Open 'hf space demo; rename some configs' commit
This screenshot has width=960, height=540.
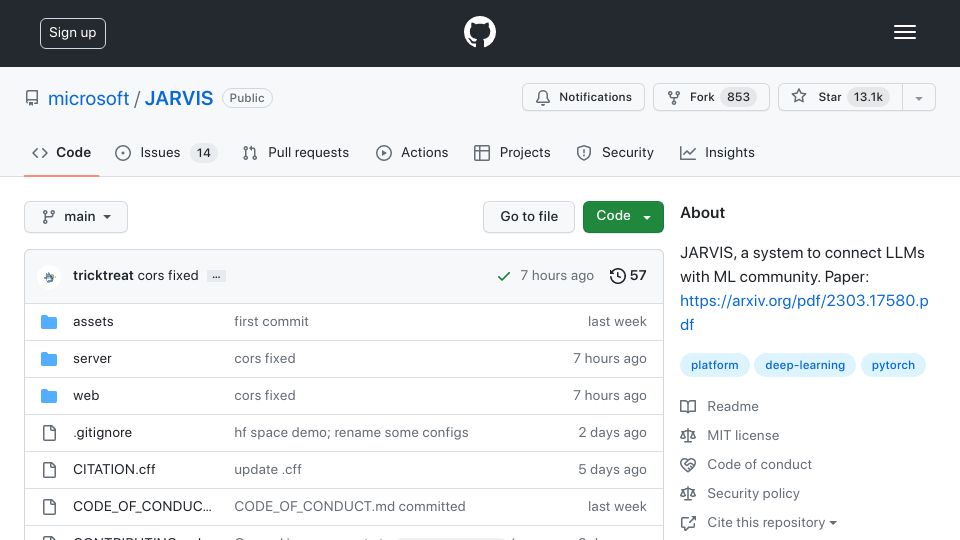pyautogui.click(x=351, y=433)
